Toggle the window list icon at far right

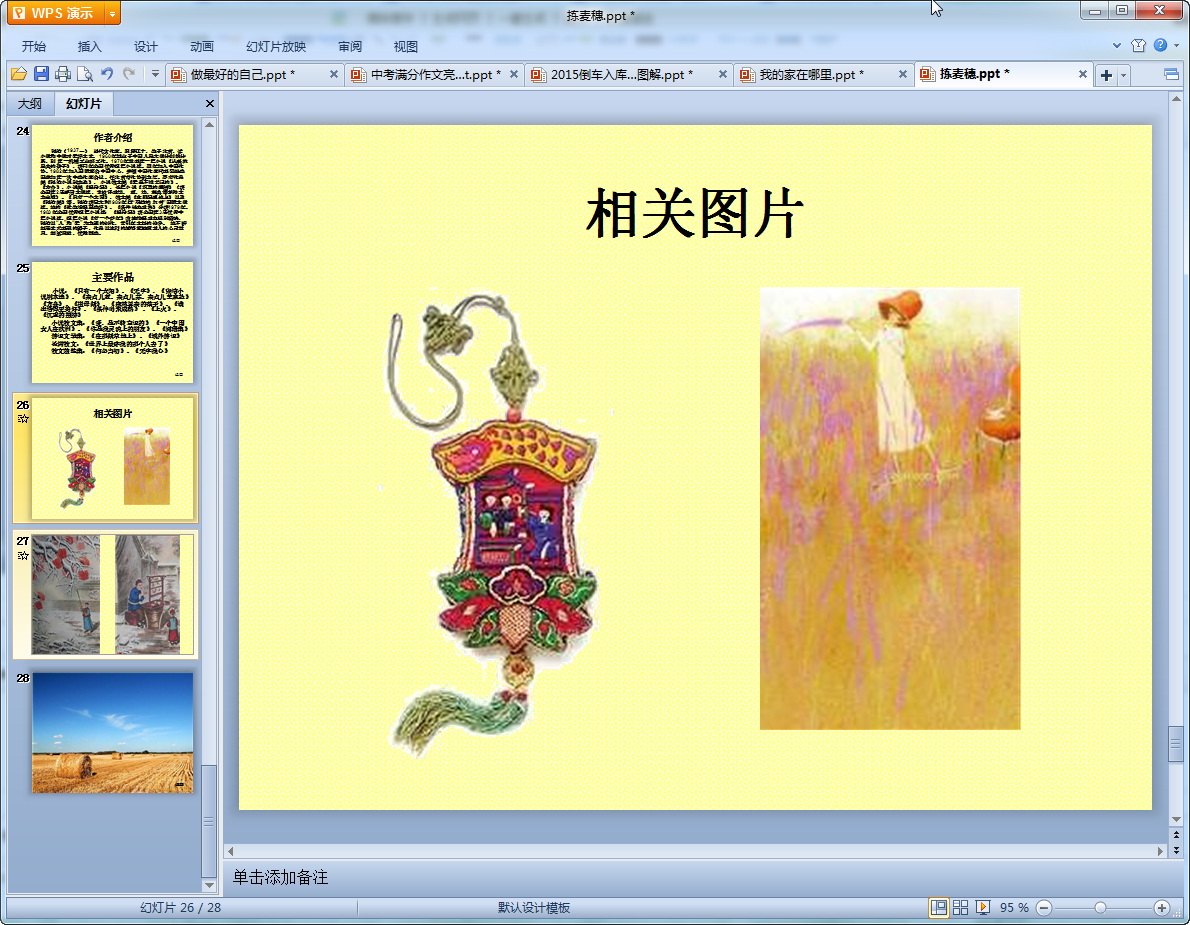click(x=1171, y=74)
